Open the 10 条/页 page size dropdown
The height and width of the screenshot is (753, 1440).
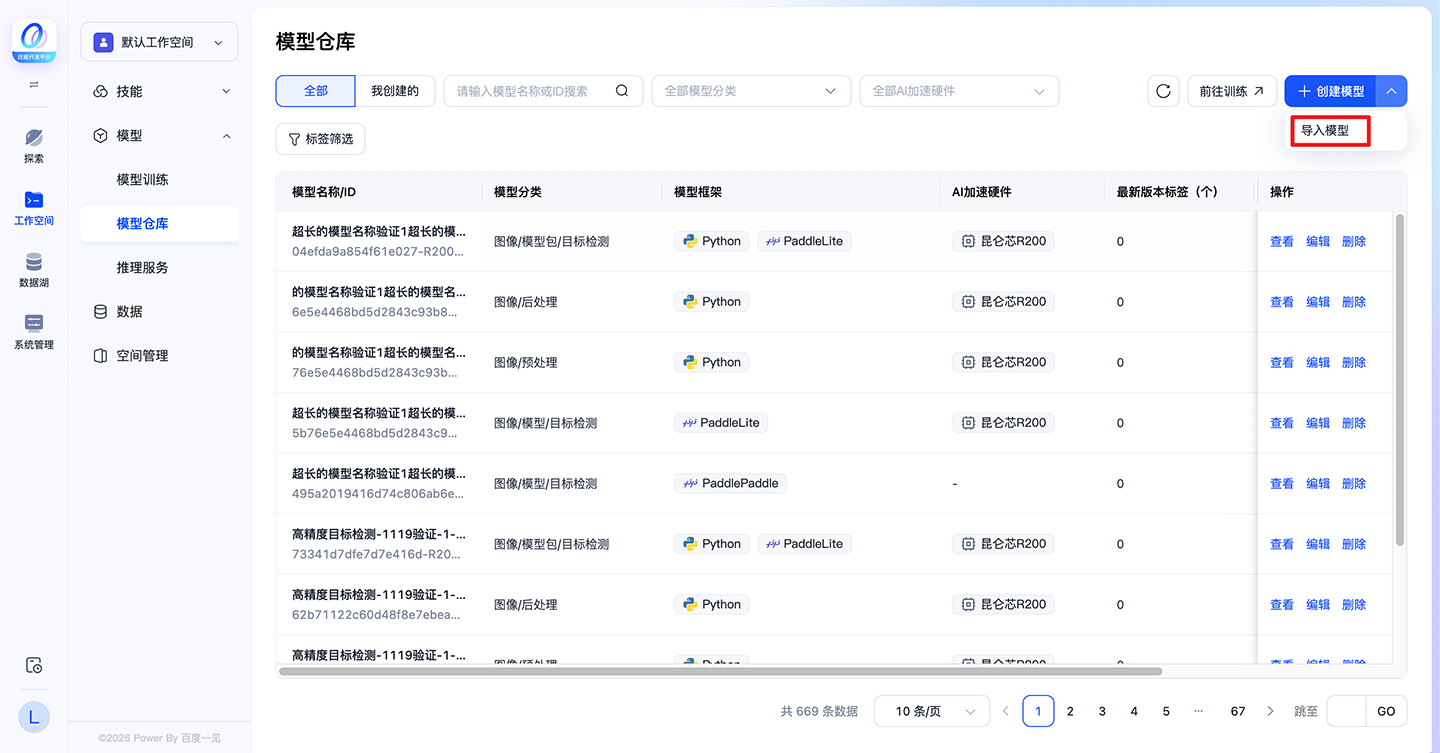click(932, 711)
